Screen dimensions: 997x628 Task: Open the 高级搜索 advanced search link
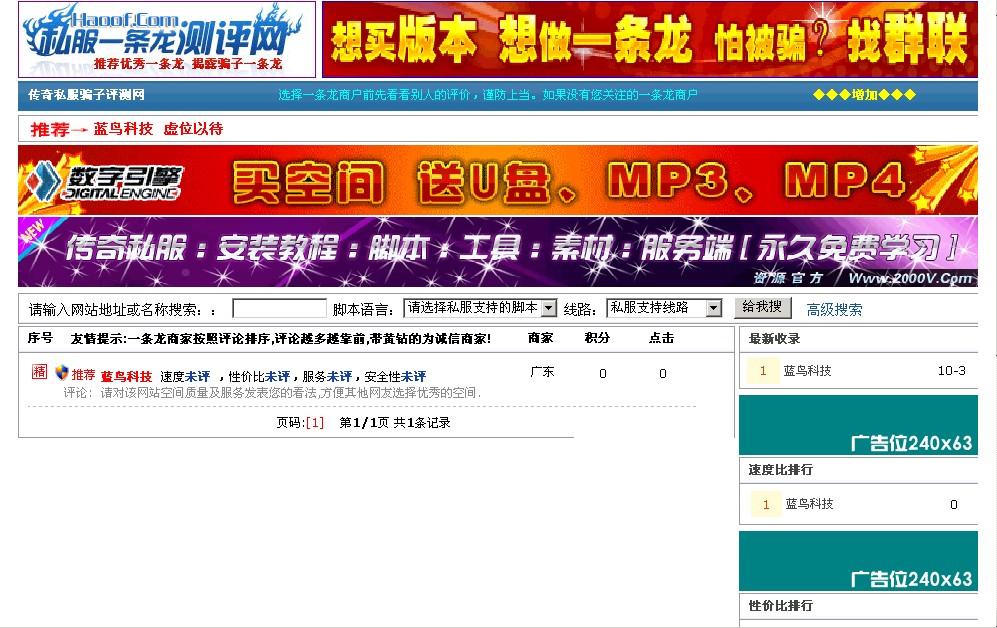point(834,310)
